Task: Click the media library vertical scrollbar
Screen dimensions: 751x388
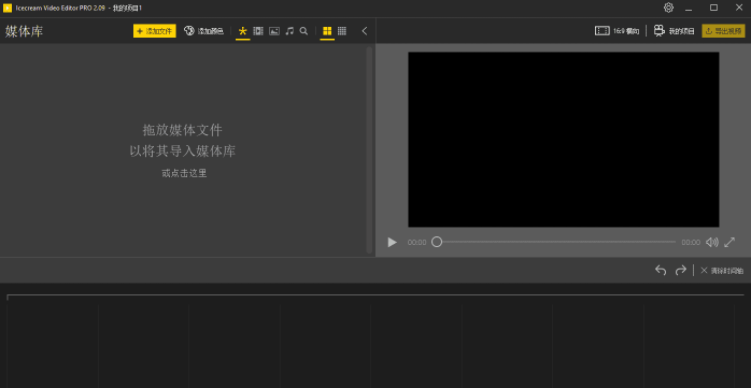Action: click(369, 150)
